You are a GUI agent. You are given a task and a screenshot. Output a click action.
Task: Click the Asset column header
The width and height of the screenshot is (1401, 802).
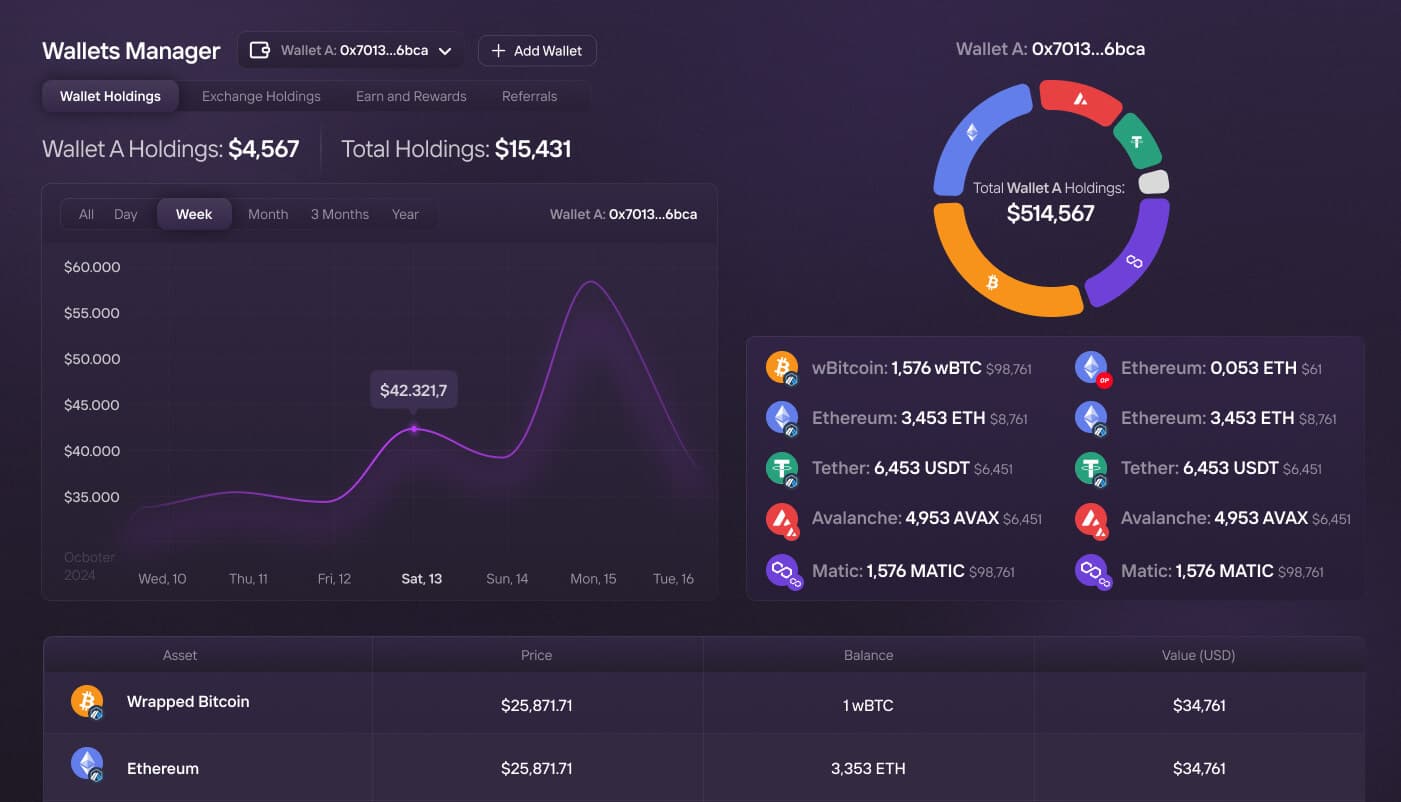point(180,655)
